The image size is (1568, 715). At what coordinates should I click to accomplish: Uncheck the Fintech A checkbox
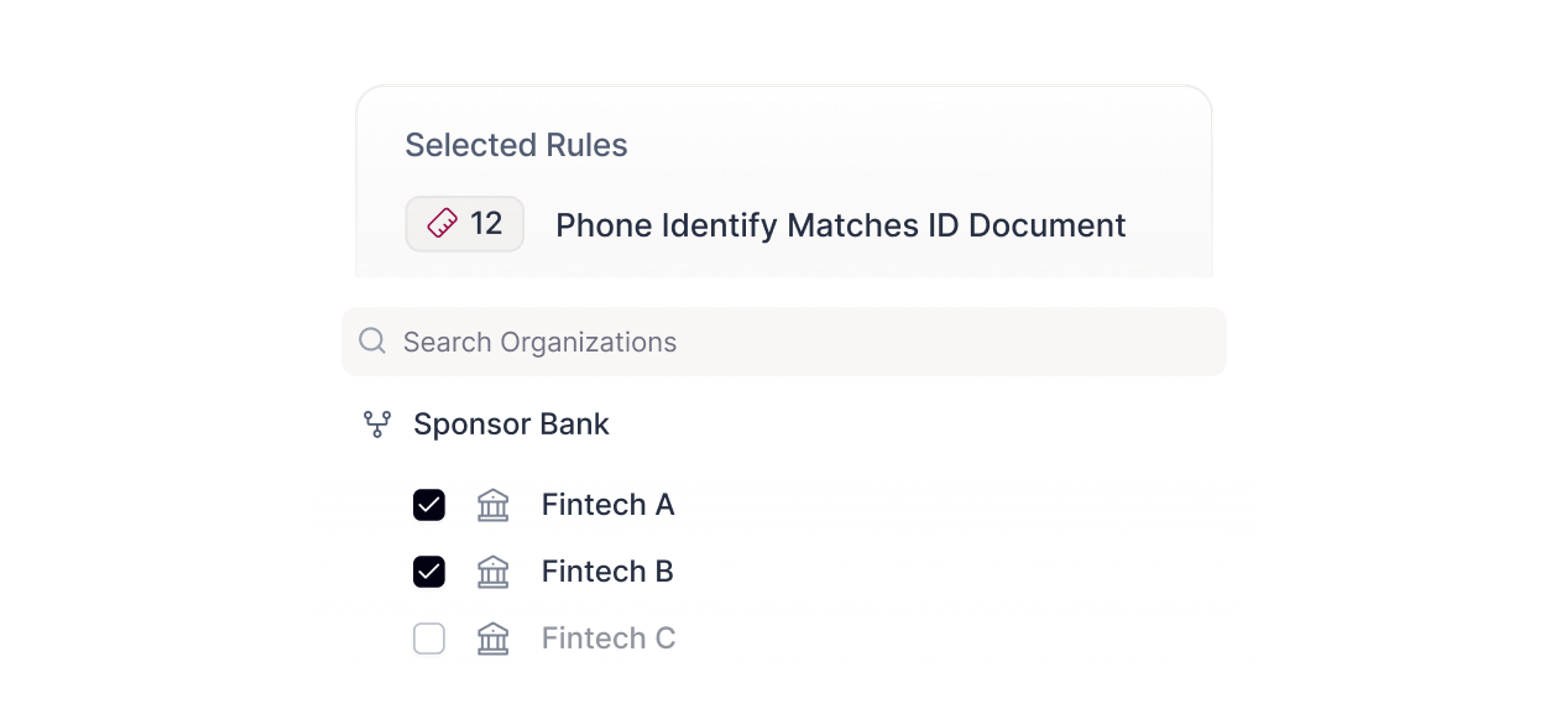pyautogui.click(x=429, y=505)
